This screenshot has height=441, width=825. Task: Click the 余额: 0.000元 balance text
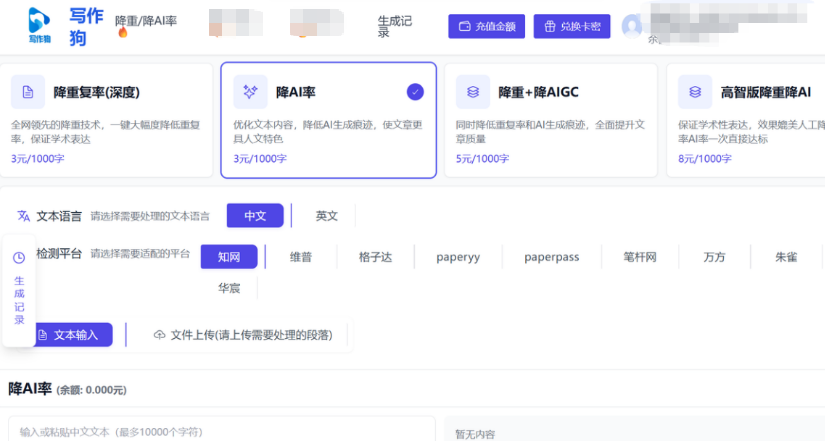tap(92, 390)
